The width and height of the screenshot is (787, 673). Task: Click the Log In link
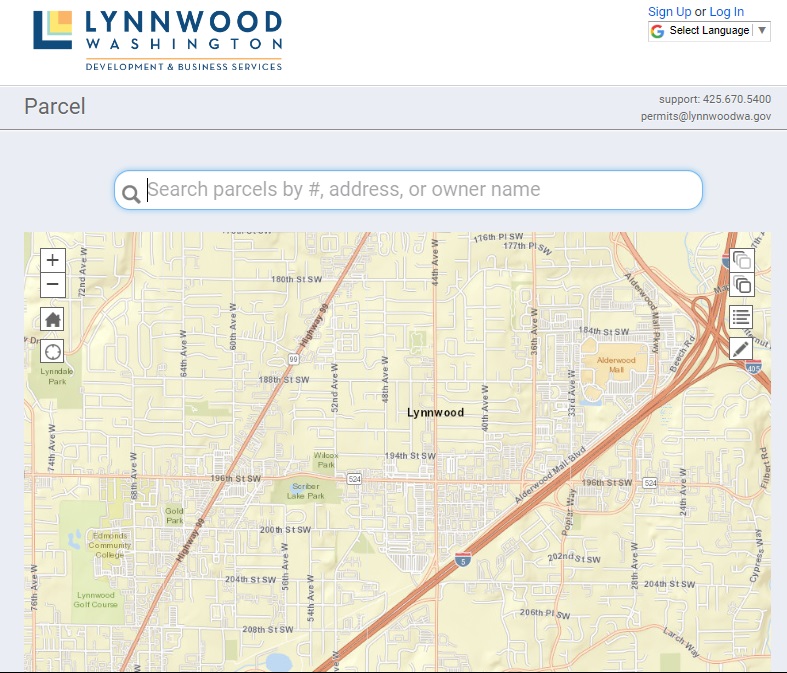coord(726,12)
